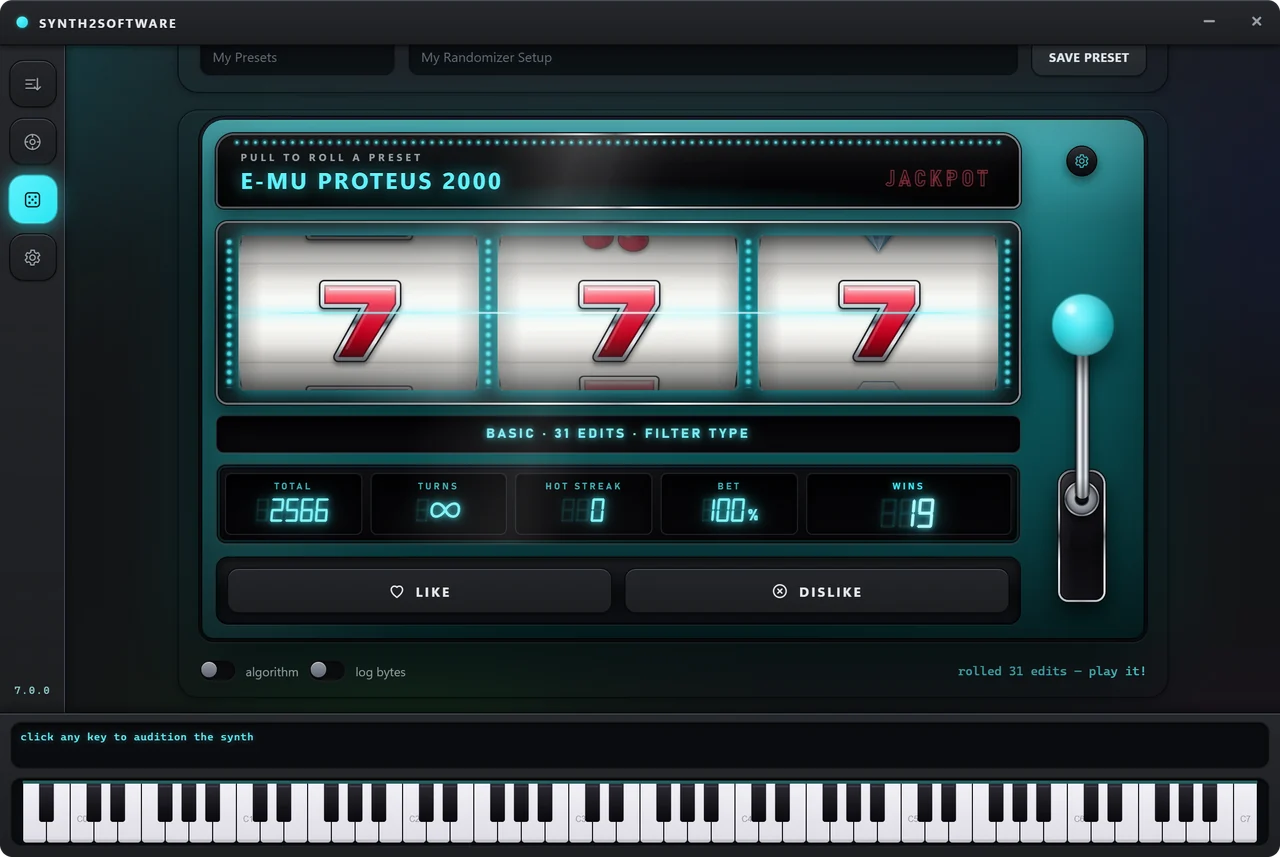Minimize the Synth2Software window
This screenshot has height=857, width=1280.
point(1210,21)
